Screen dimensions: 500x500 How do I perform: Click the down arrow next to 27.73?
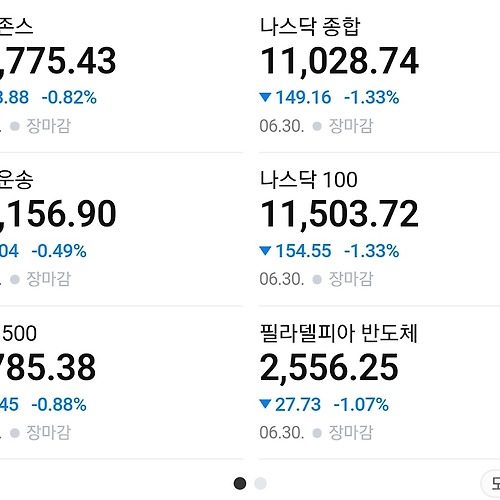coord(265,404)
